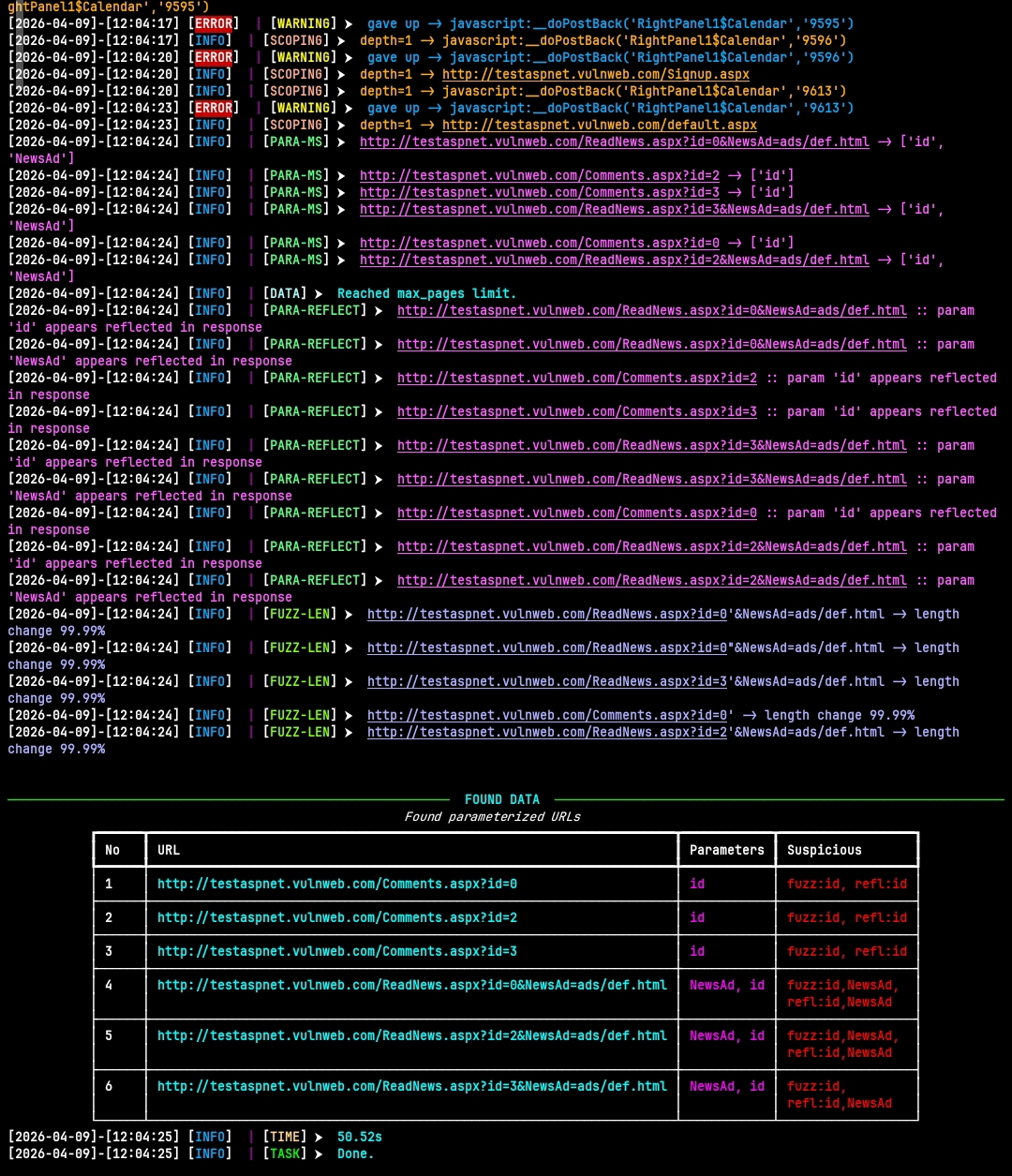Select table row 1 URL Comments.aspx?id=0

point(337,884)
